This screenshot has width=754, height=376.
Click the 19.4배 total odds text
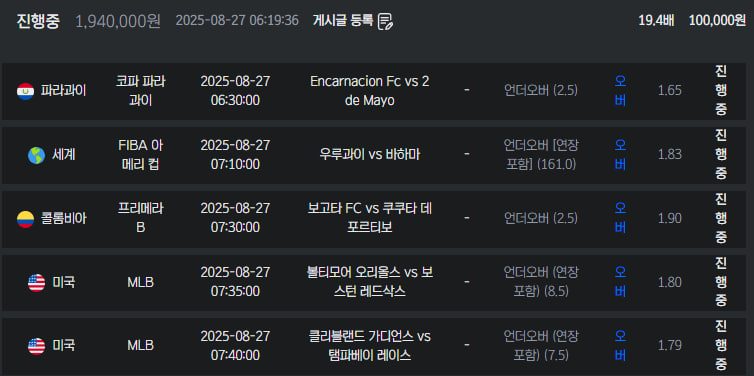656,21
